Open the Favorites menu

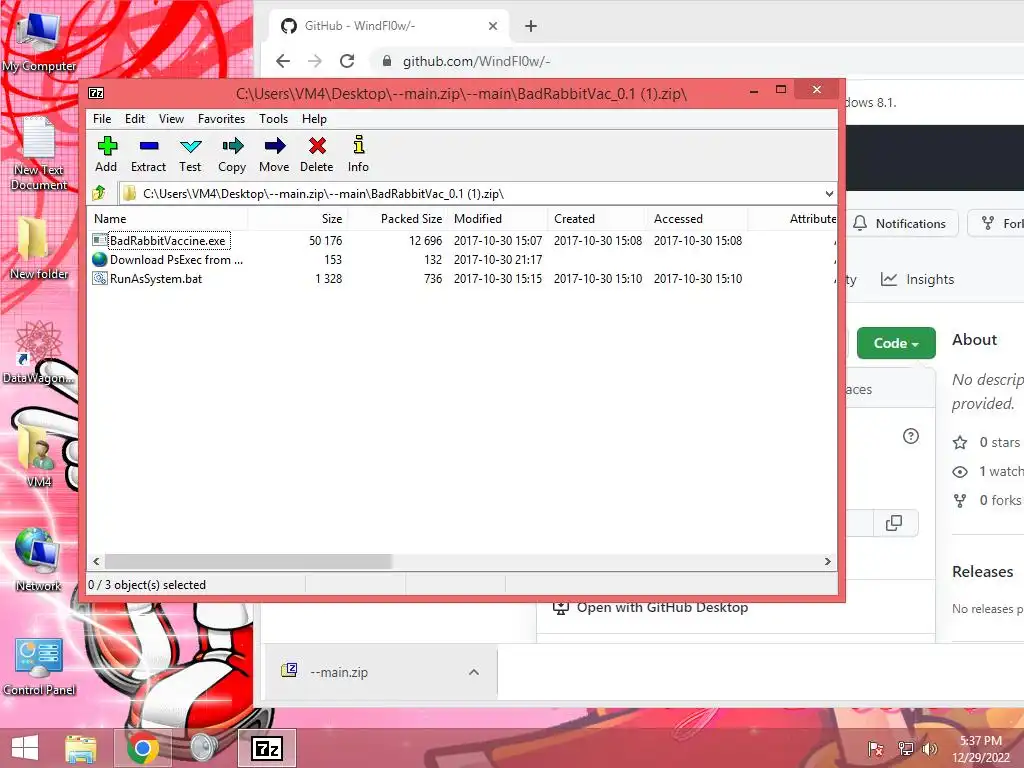[221, 119]
